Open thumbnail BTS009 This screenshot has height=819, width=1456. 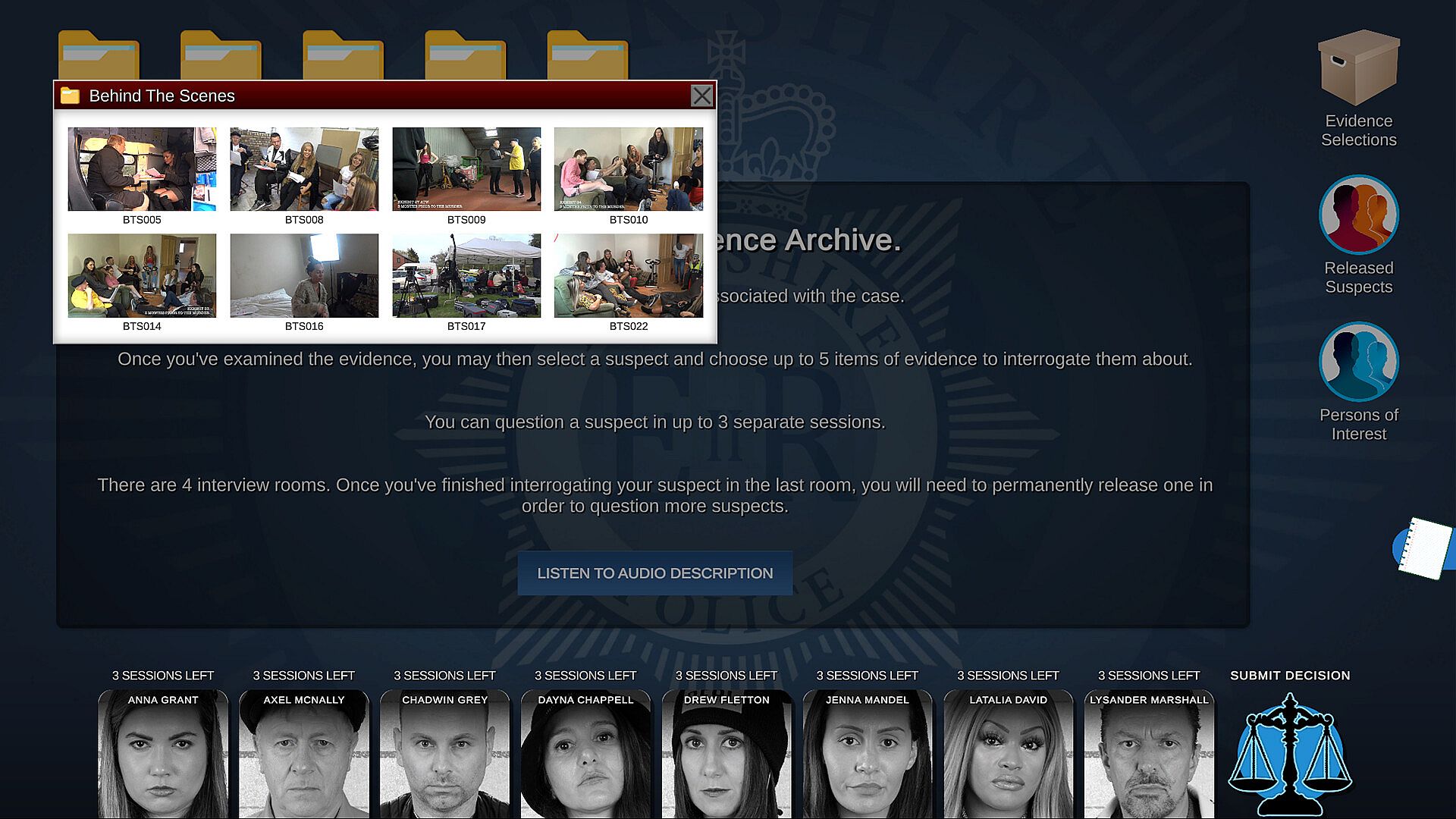coord(466,169)
